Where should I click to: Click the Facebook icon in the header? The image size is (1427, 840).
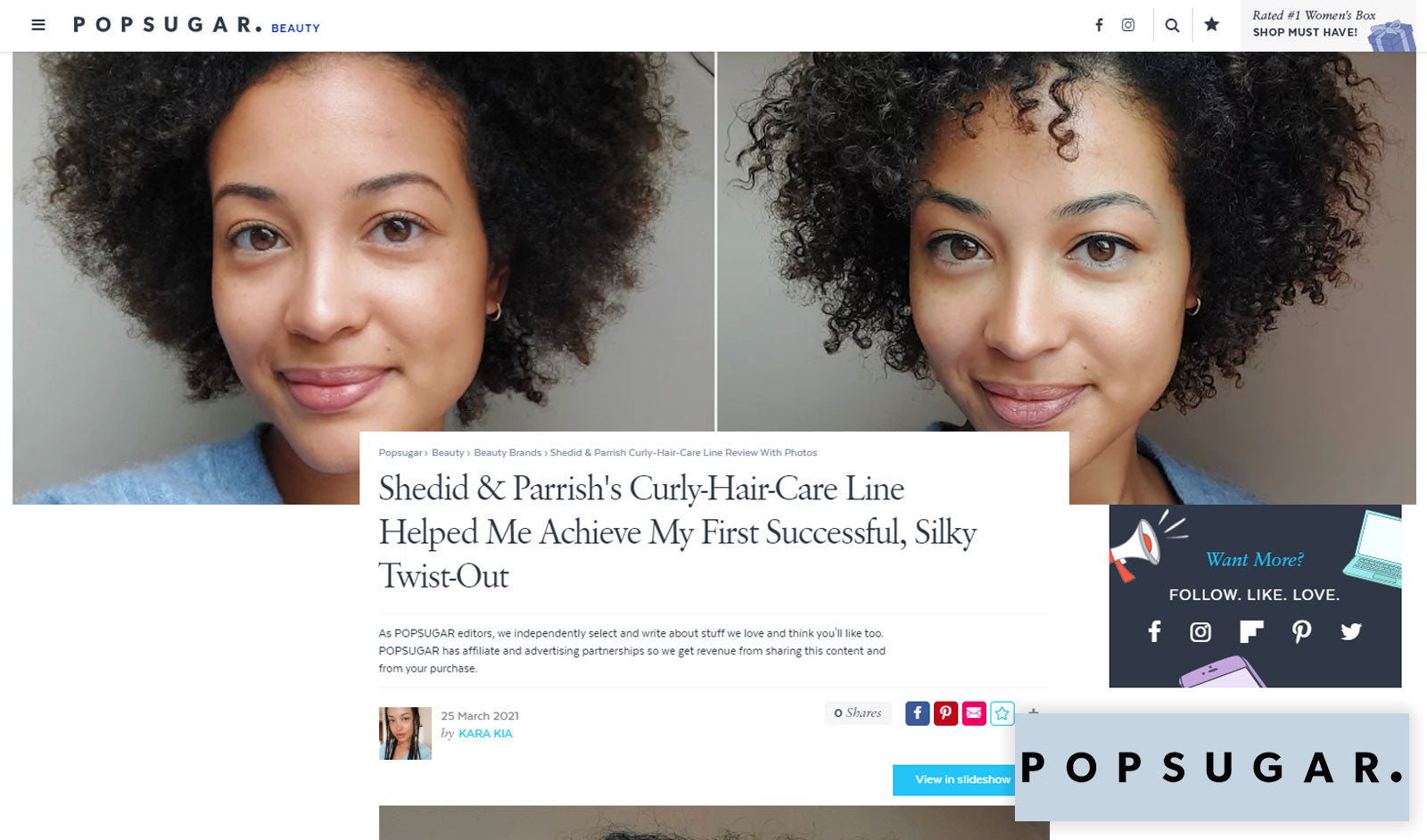pyautogui.click(x=1099, y=25)
